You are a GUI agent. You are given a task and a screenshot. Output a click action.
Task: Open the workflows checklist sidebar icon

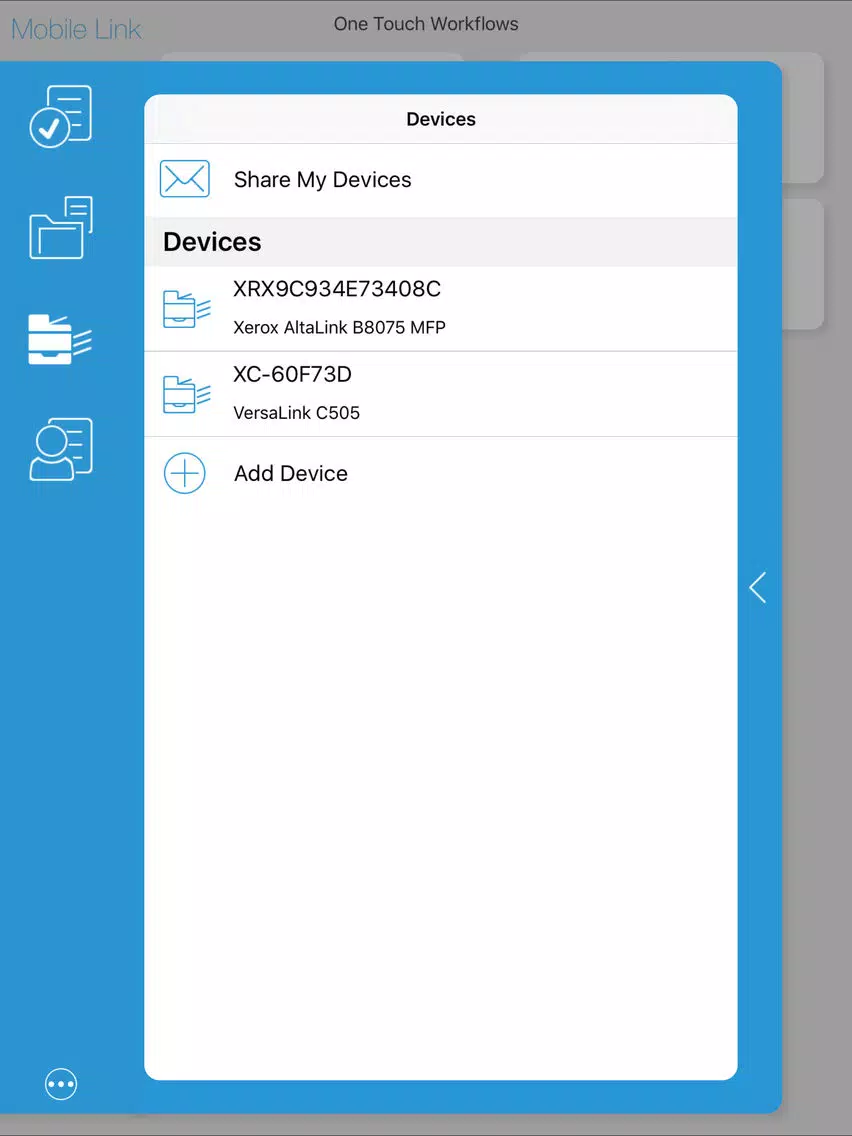click(x=61, y=116)
